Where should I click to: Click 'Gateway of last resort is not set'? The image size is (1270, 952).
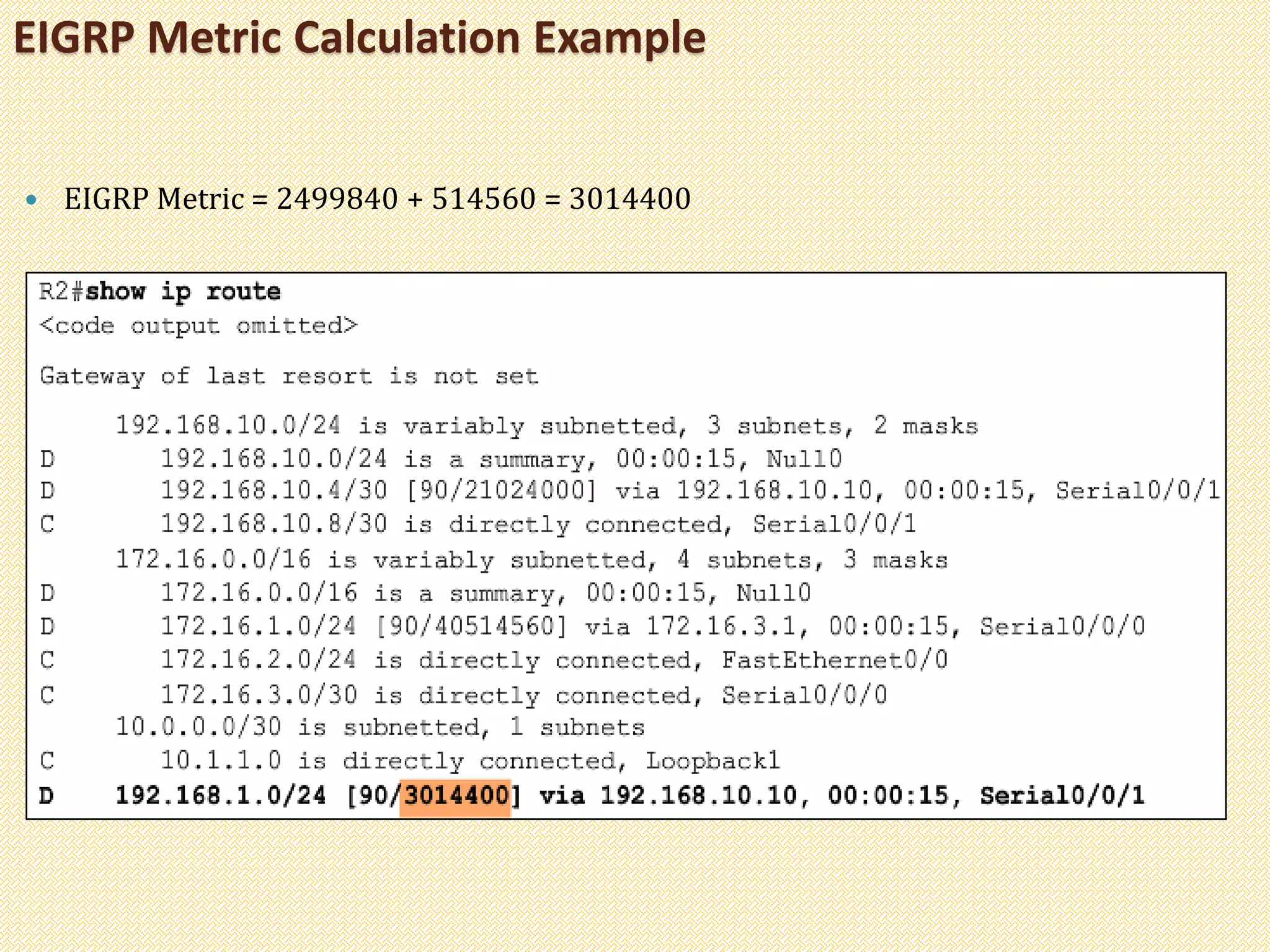(289, 376)
